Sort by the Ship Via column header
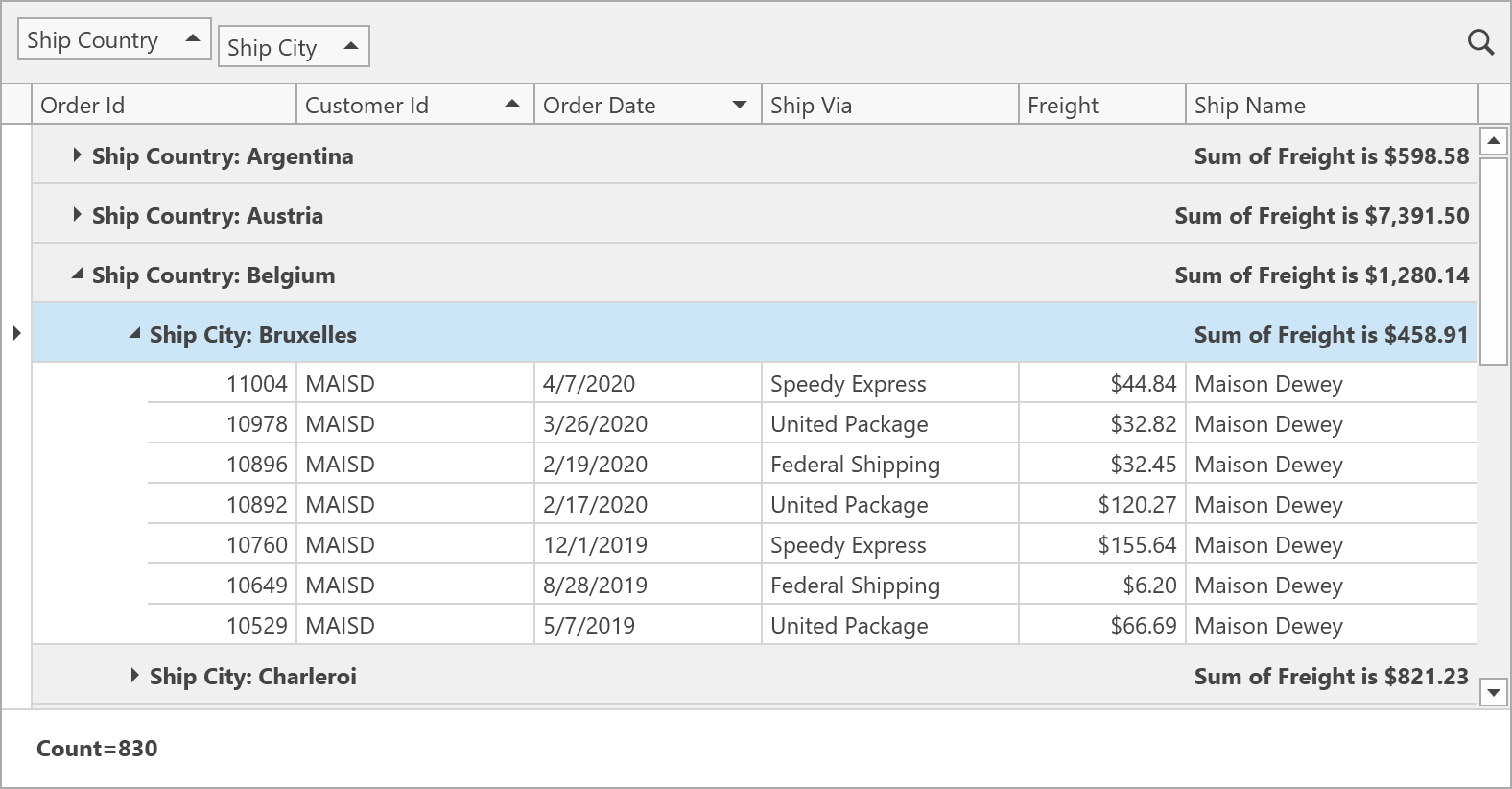This screenshot has width=1512, height=789. pyautogui.click(x=888, y=106)
